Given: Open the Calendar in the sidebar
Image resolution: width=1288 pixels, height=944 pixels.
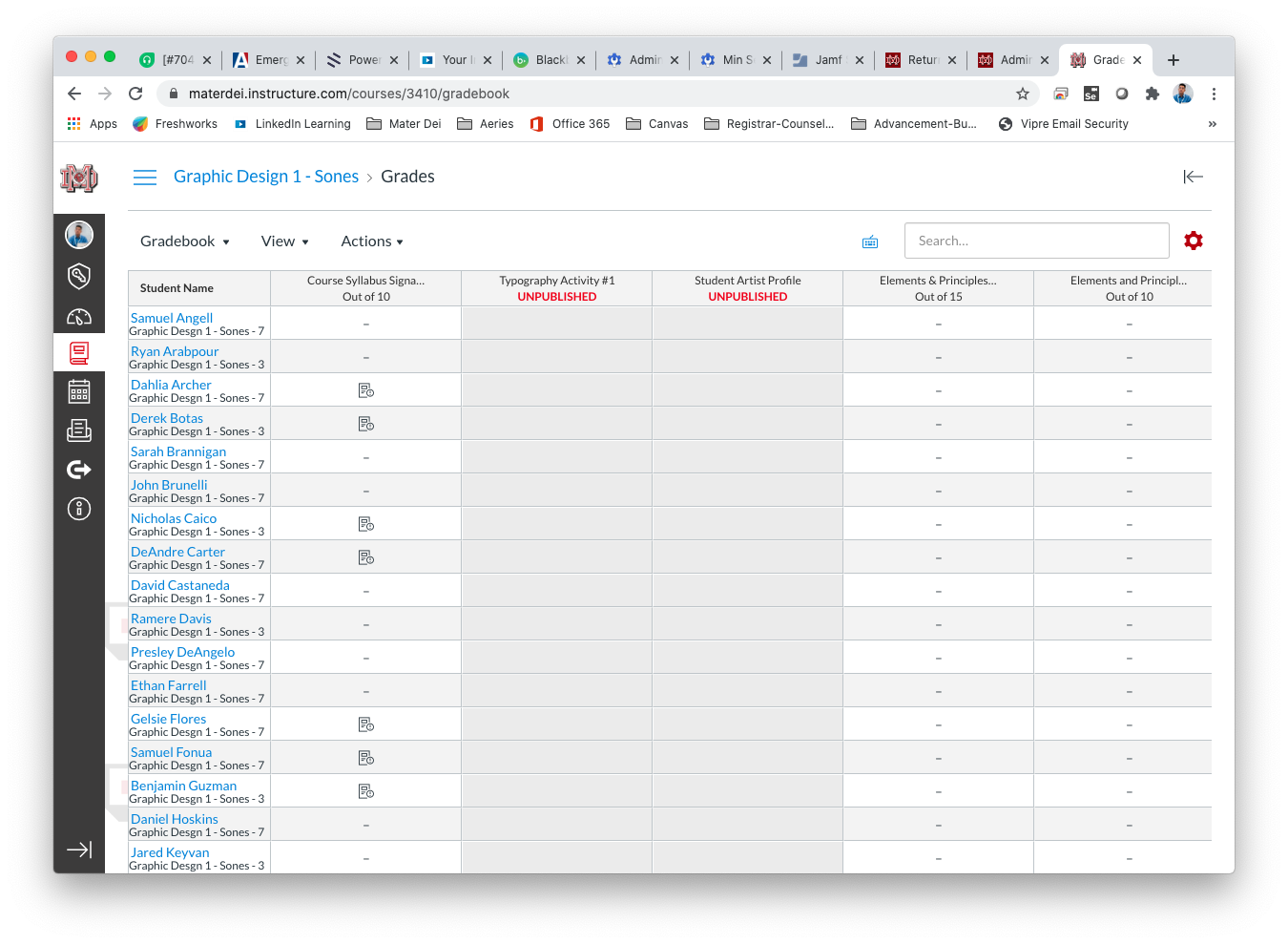Looking at the screenshot, I should [x=79, y=391].
